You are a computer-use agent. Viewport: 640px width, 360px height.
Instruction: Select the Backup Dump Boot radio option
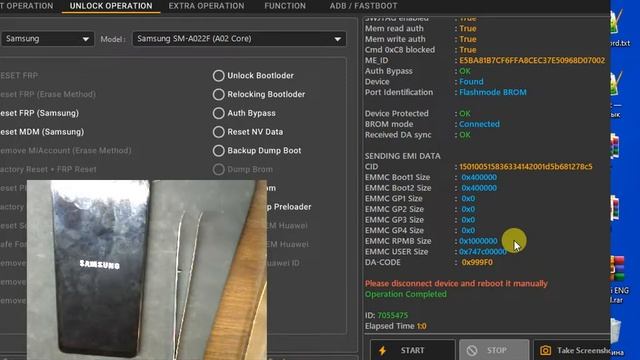[218, 151]
